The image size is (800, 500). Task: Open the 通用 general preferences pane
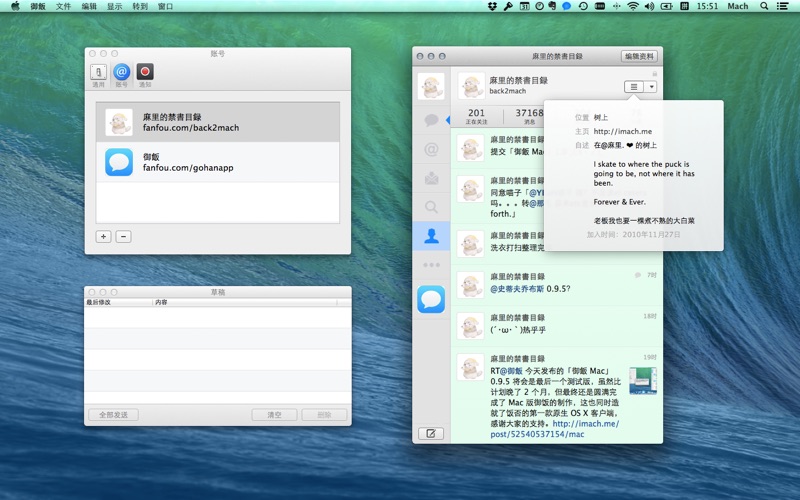click(x=98, y=74)
